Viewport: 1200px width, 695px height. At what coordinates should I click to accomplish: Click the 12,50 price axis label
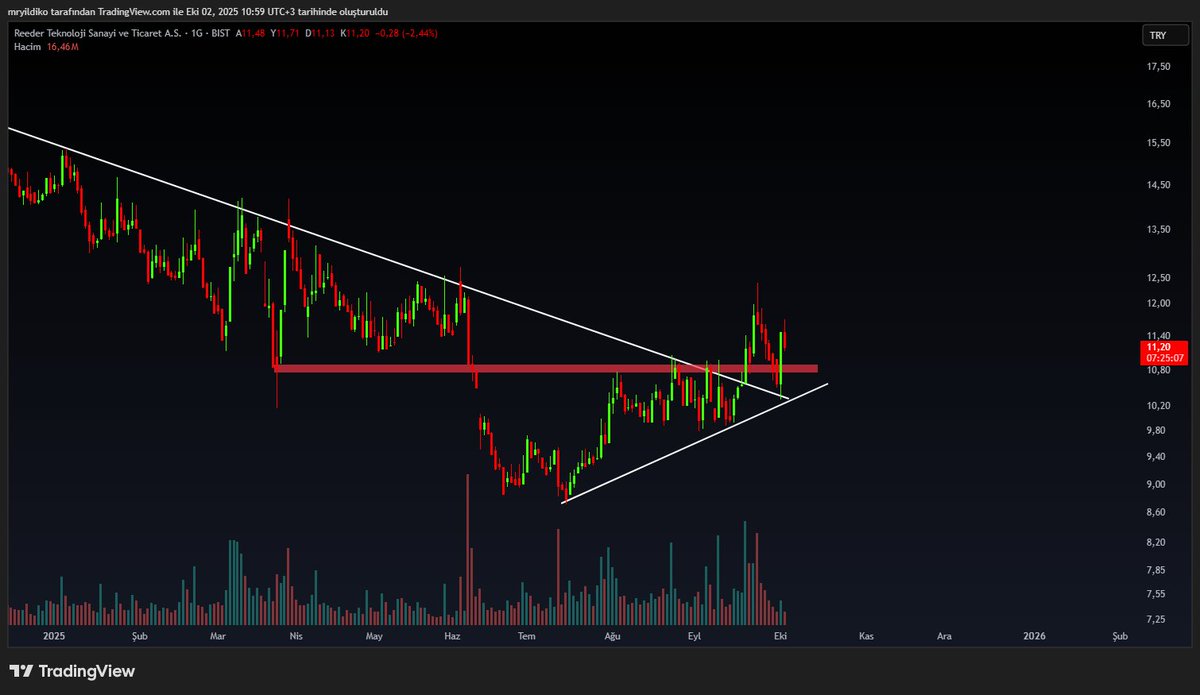1158,277
